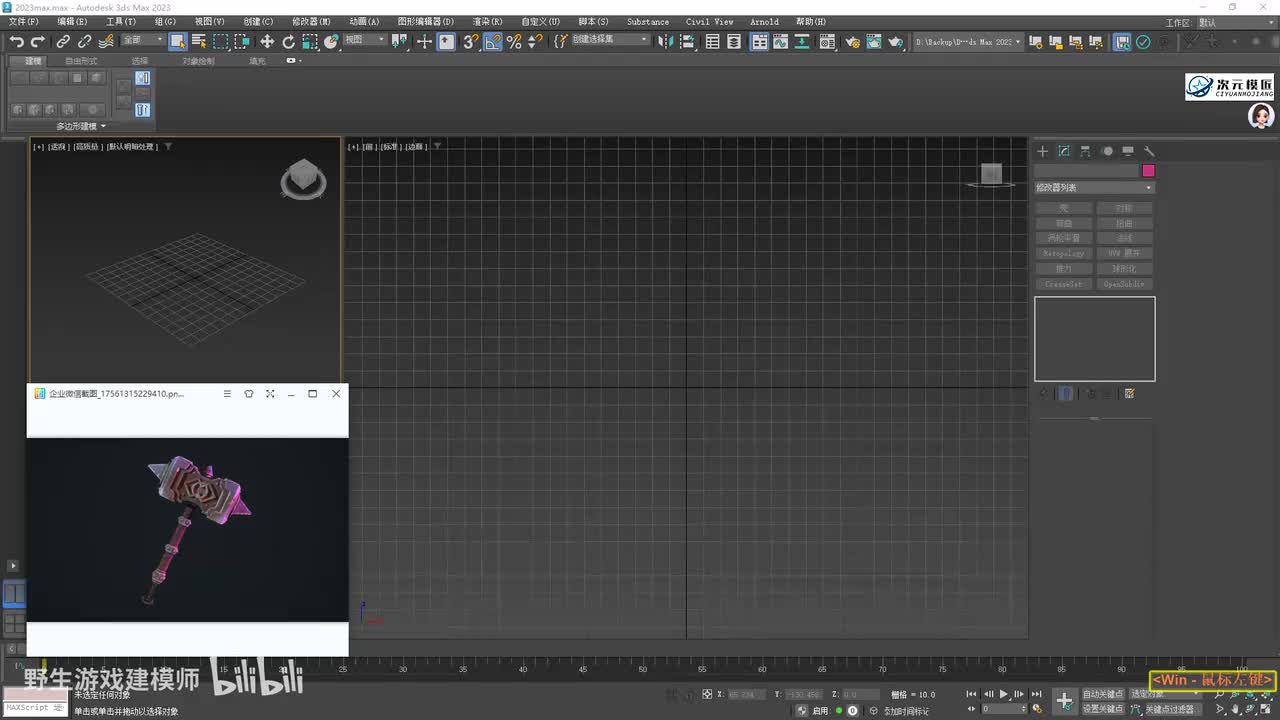Image resolution: width=1280 pixels, height=720 pixels.
Task: Open the Render Setup teapot icon
Action: click(853, 42)
